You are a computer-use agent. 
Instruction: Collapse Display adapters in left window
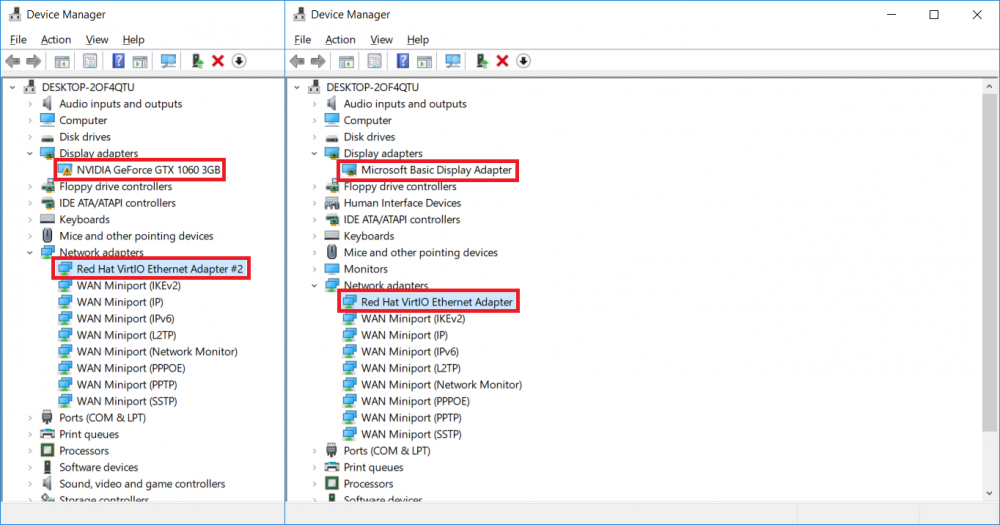click(x=30, y=154)
